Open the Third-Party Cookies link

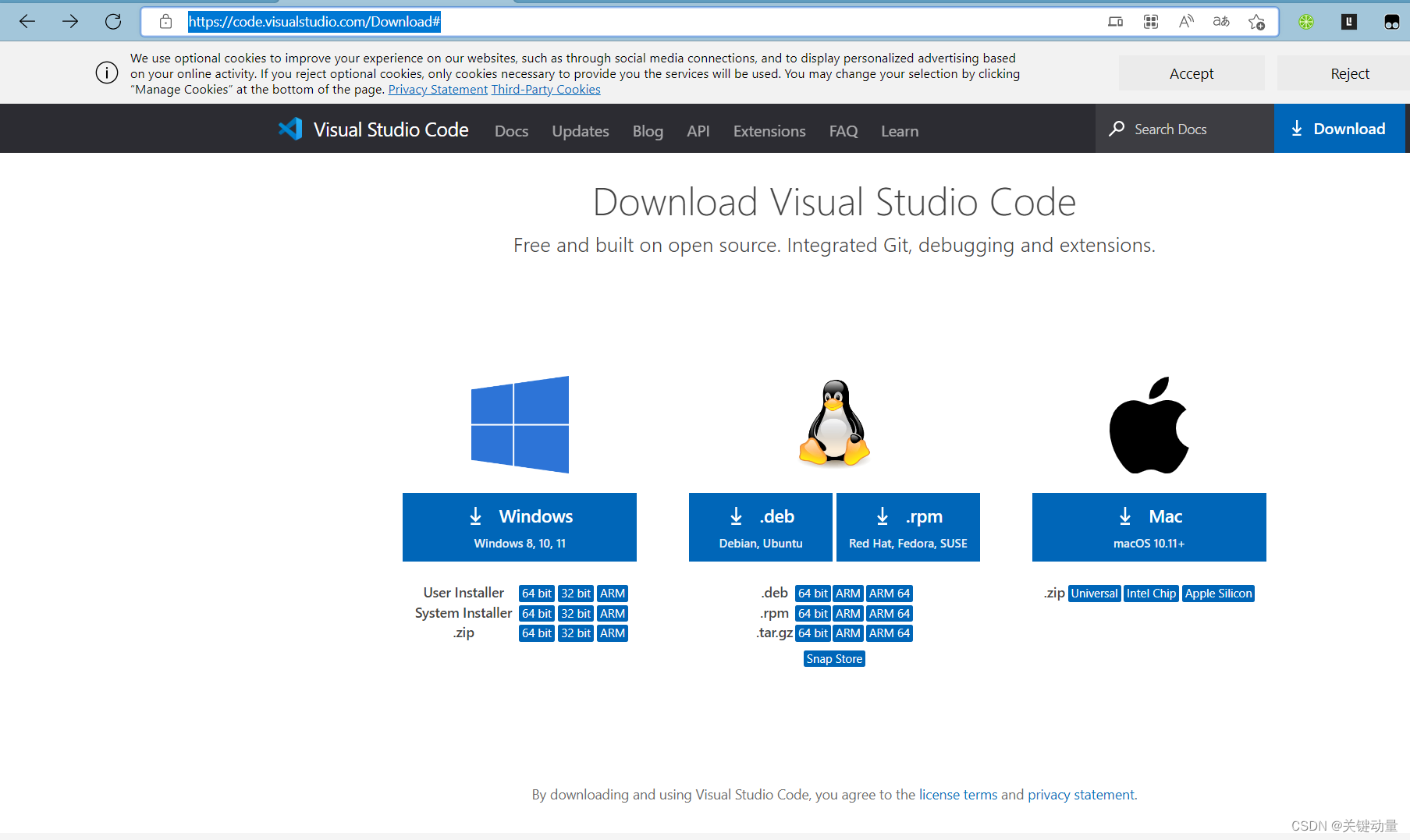[546, 90]
